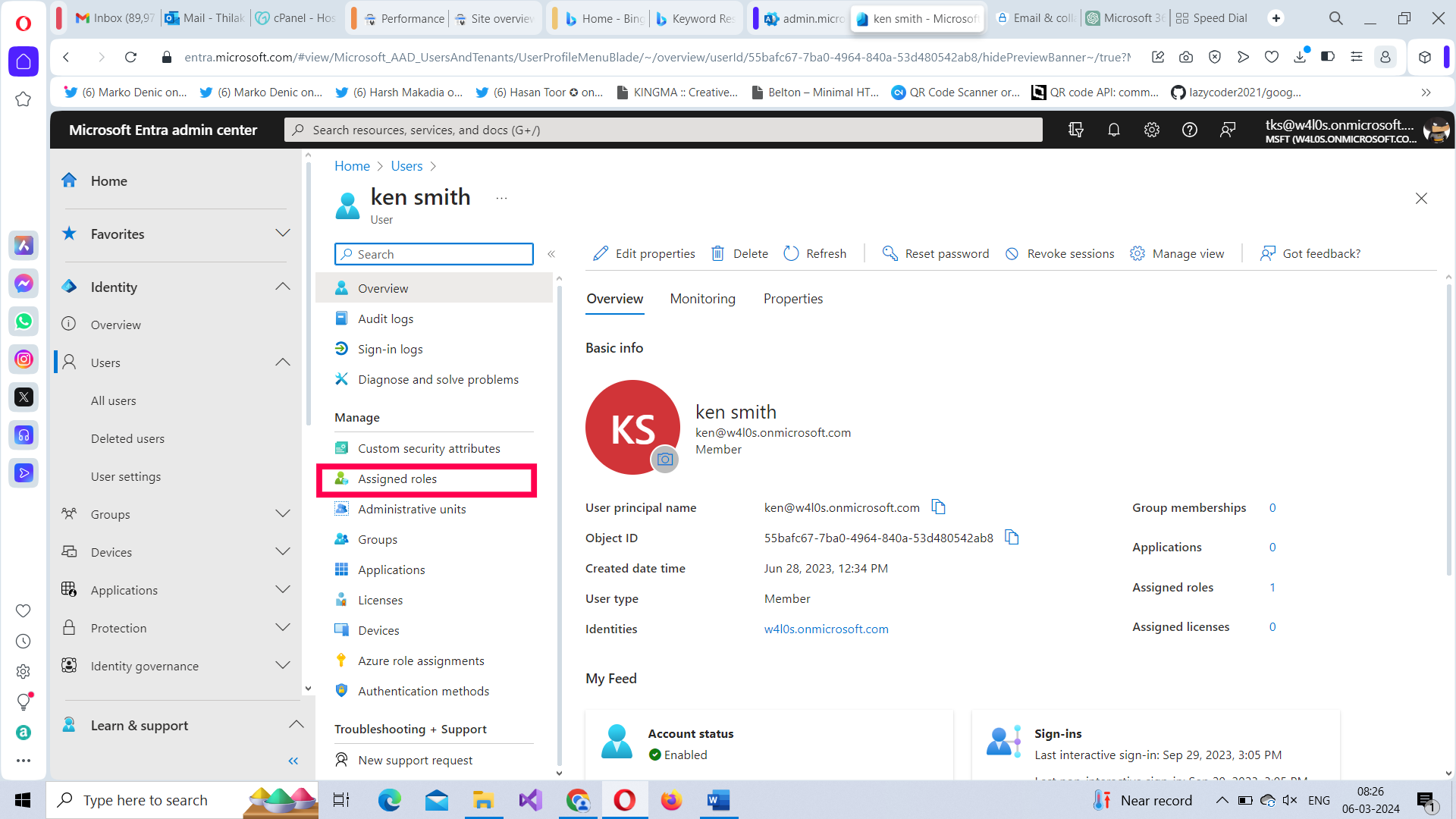Open portal settings gear in header

click(x=1151, y=130)
